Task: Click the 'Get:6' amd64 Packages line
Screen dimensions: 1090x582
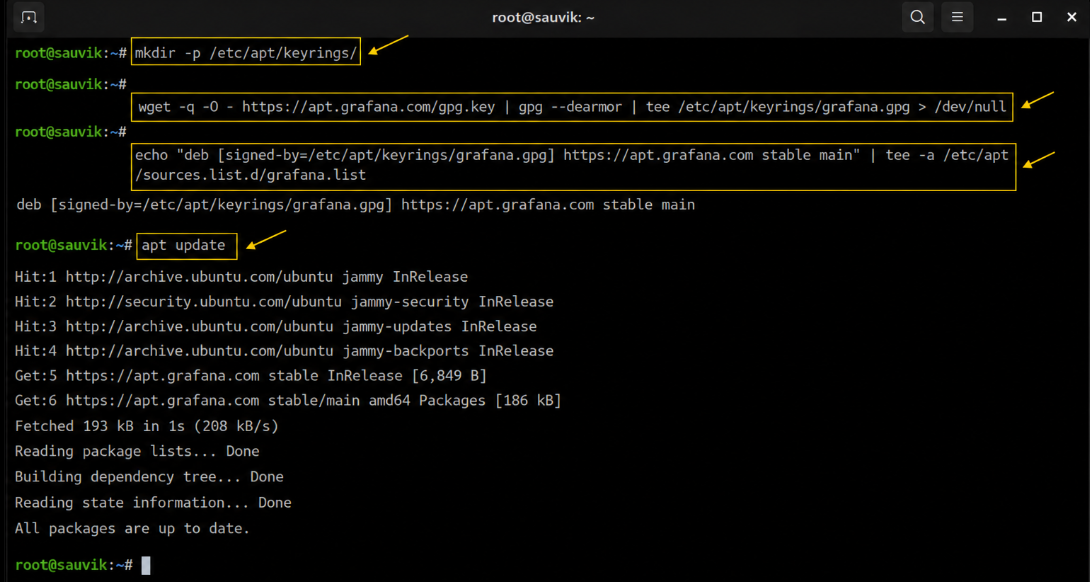Action: [x=288, y=401]
